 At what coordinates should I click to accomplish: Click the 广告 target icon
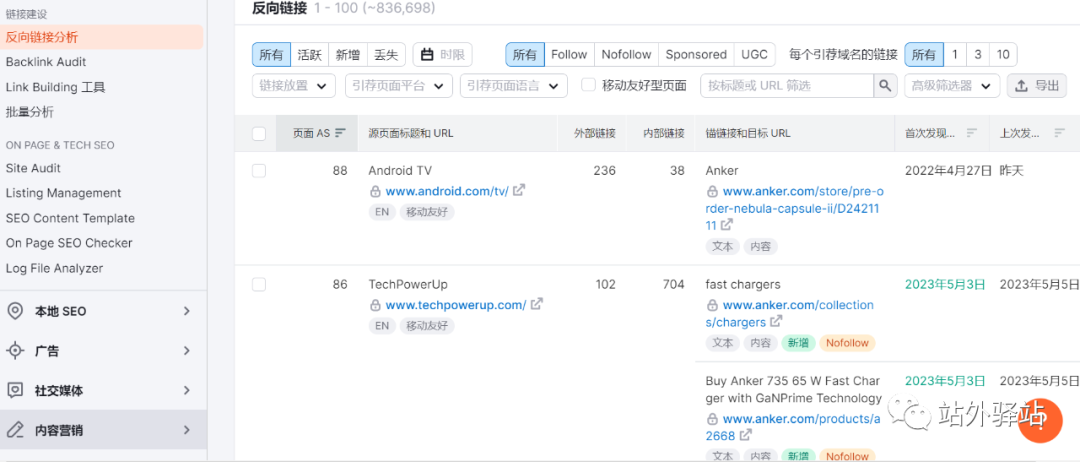pos(14,350)
